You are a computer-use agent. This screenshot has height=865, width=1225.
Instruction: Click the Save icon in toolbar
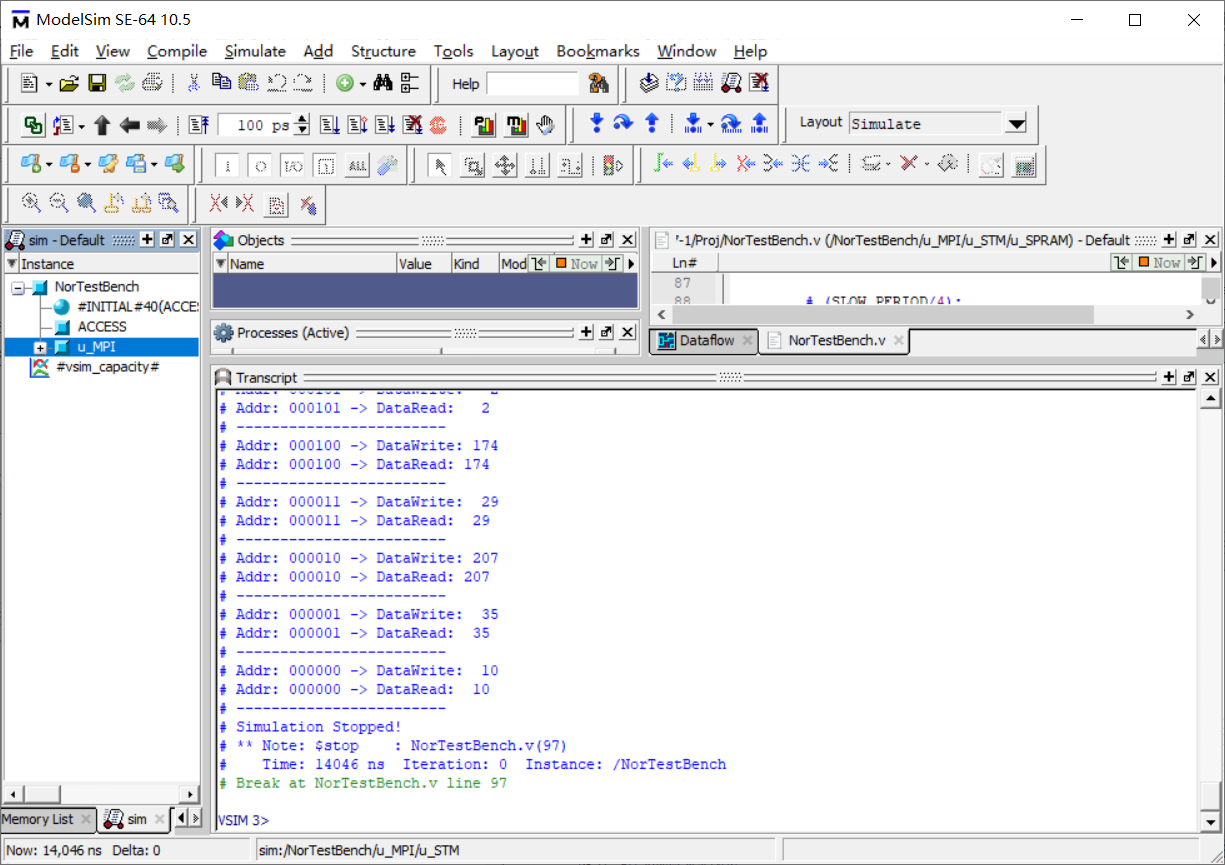click(x=97, y=84)
